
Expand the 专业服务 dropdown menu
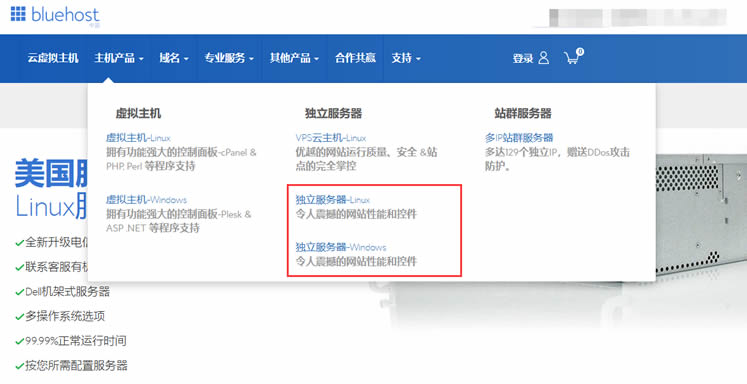229,58
